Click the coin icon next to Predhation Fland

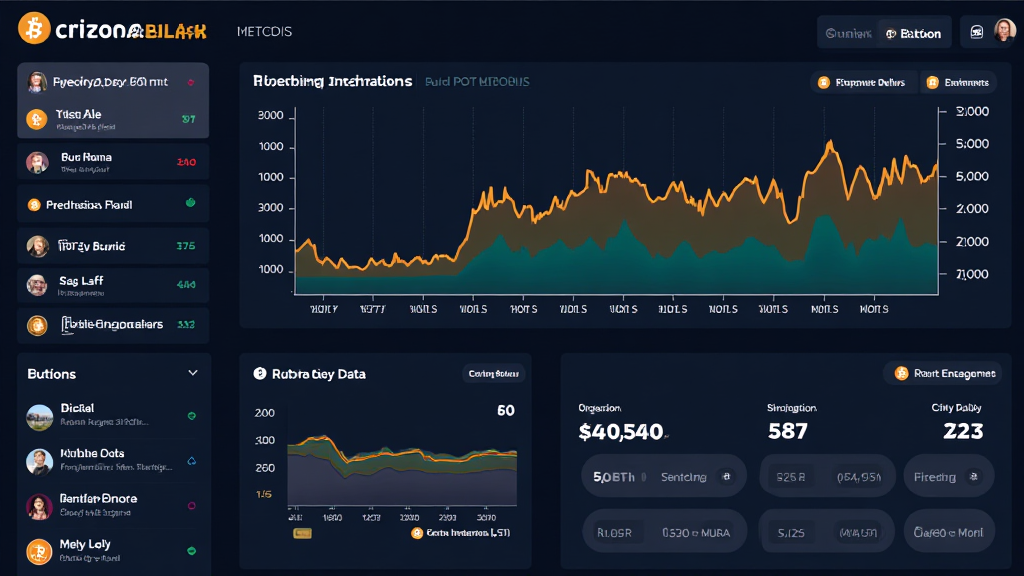point(34,205)
